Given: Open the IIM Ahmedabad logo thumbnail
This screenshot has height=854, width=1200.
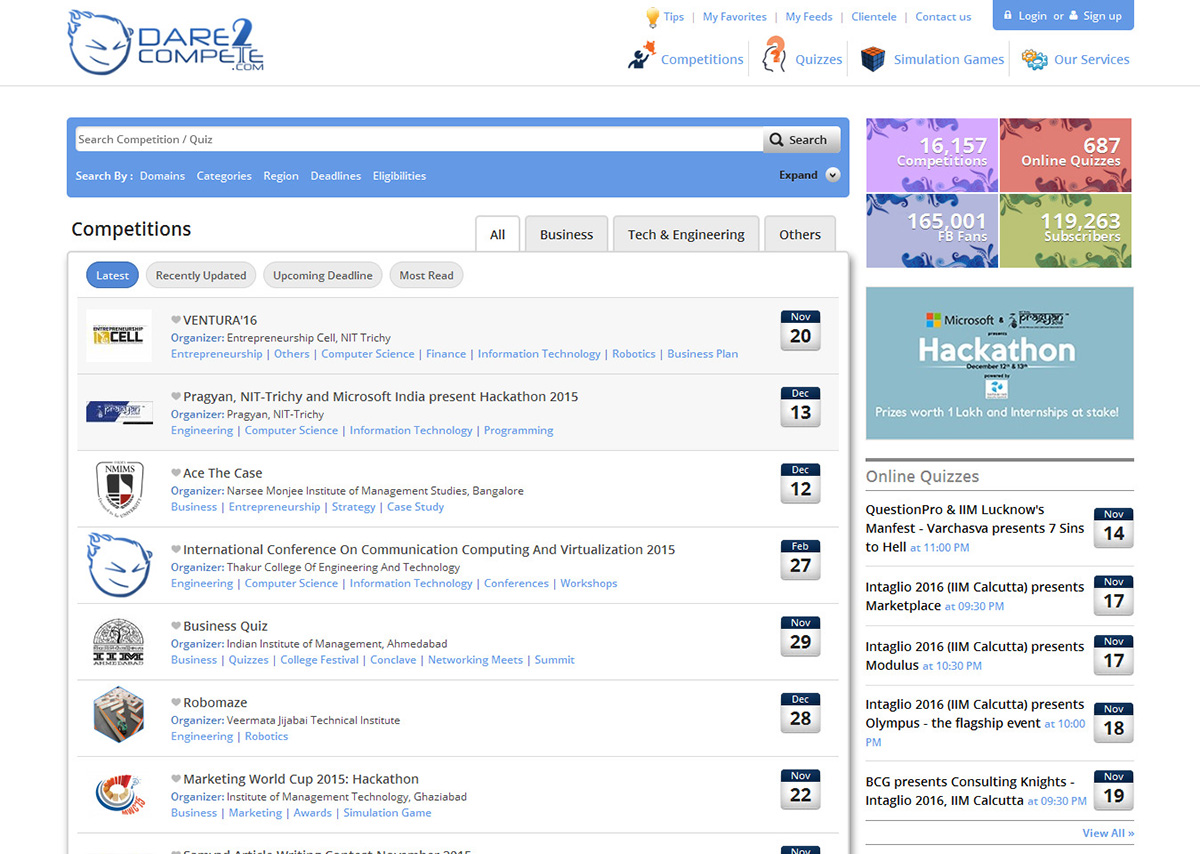Looking at the screenshot, I should [119, 642].
